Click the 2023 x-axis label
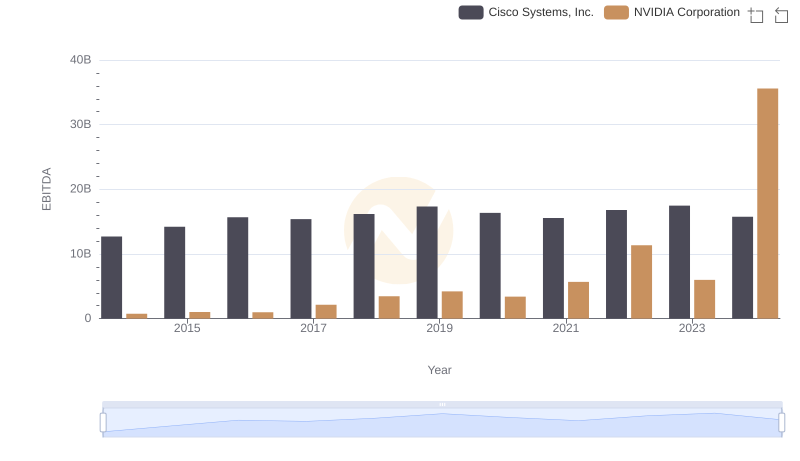The height and width of the screenshot is (461, 800). tap(692, 328)
